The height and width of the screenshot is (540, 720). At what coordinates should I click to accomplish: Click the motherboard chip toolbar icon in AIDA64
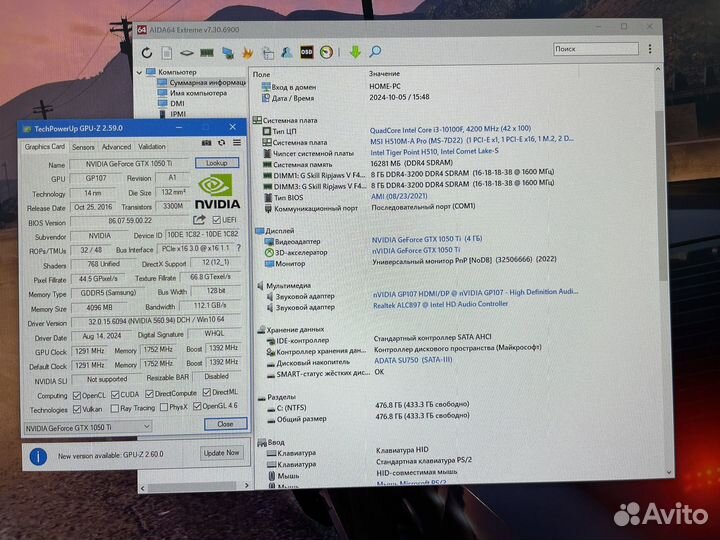(186, 53)
